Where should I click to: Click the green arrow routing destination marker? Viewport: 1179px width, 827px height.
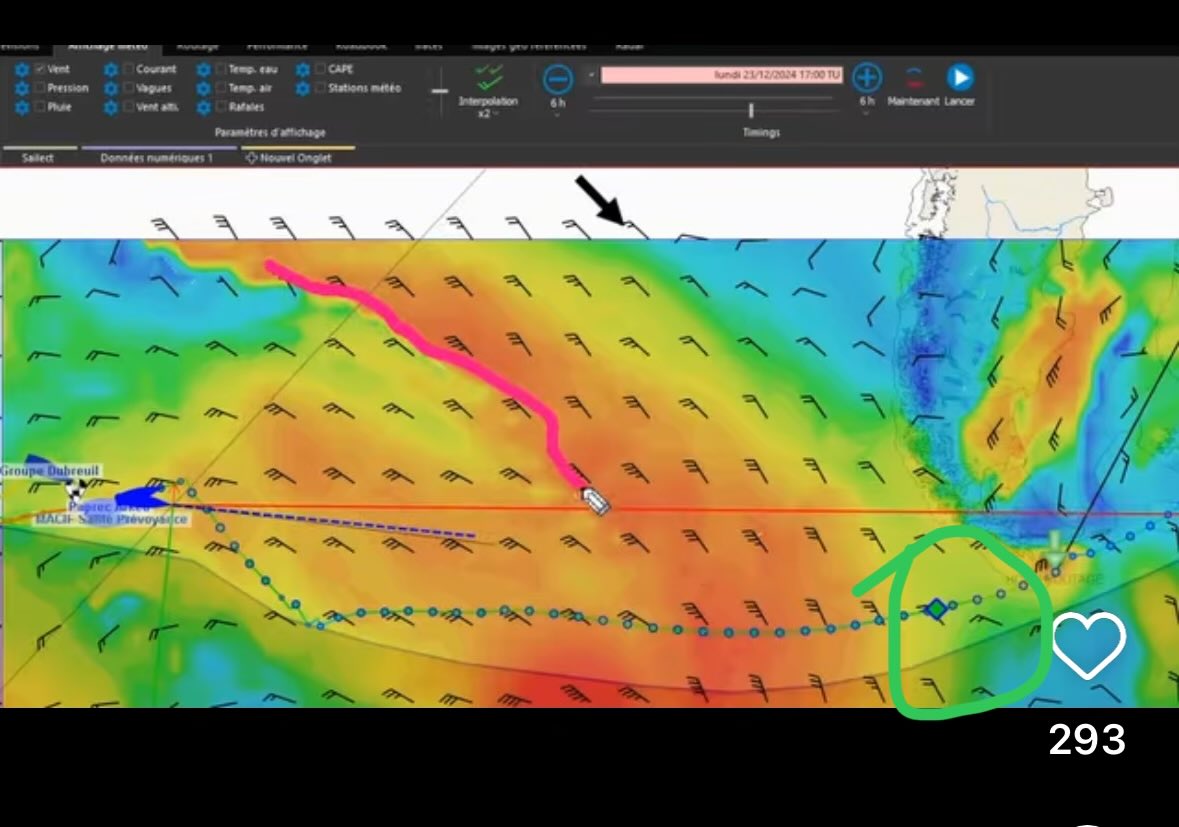click(x=1055, y=550)
